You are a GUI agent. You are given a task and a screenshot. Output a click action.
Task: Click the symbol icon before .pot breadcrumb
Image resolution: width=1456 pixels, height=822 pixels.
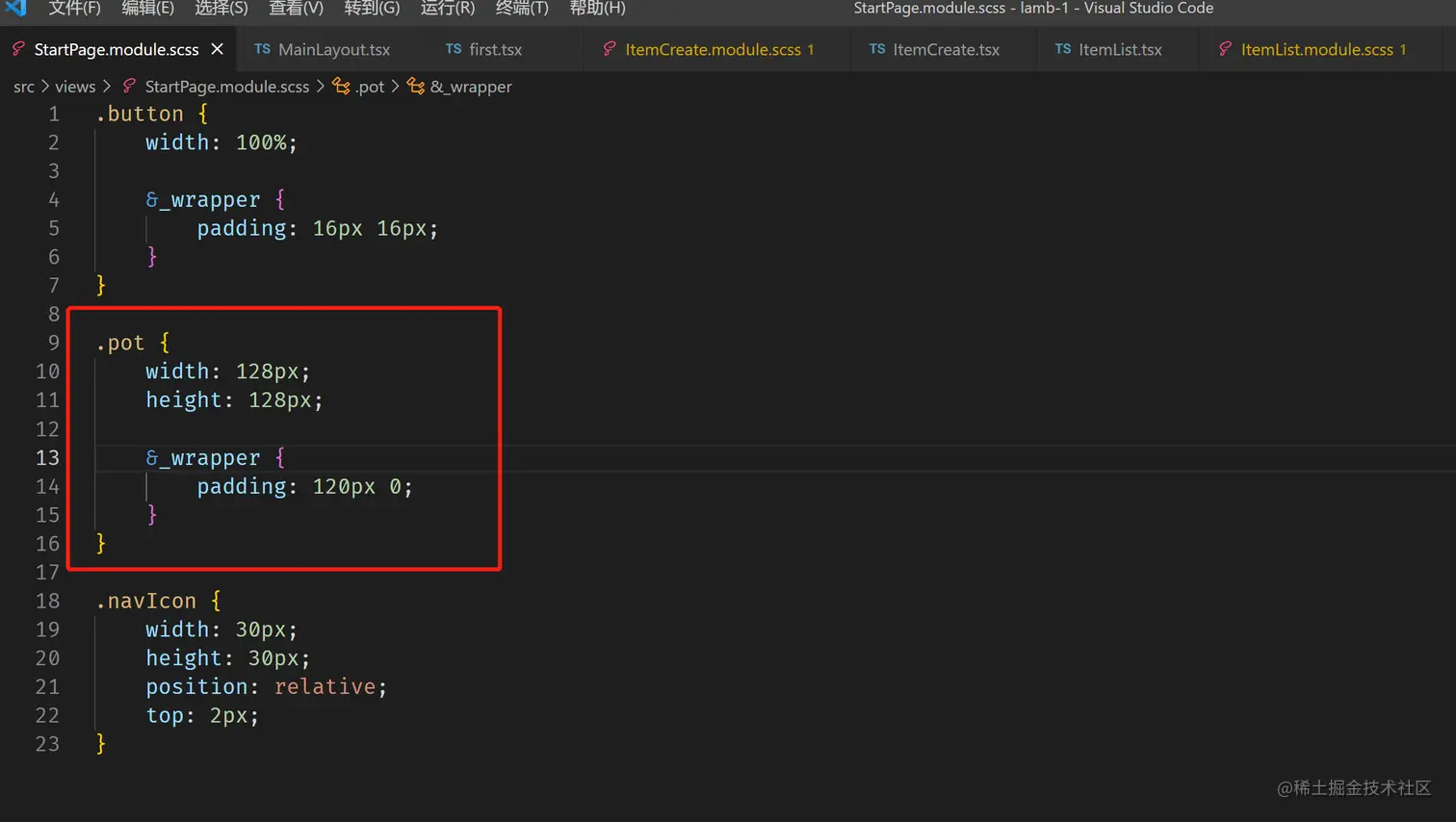[341, 87]
